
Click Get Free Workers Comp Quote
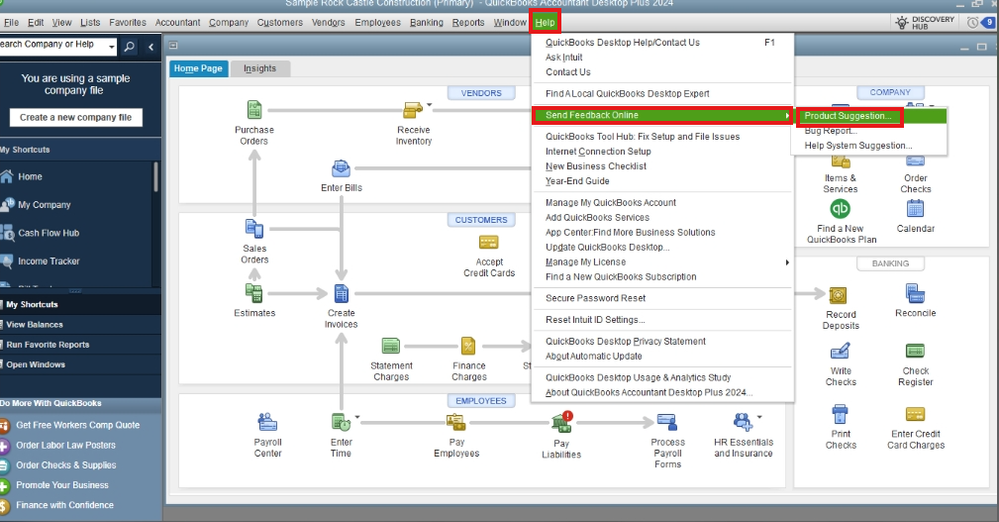[x=78, y=425]
